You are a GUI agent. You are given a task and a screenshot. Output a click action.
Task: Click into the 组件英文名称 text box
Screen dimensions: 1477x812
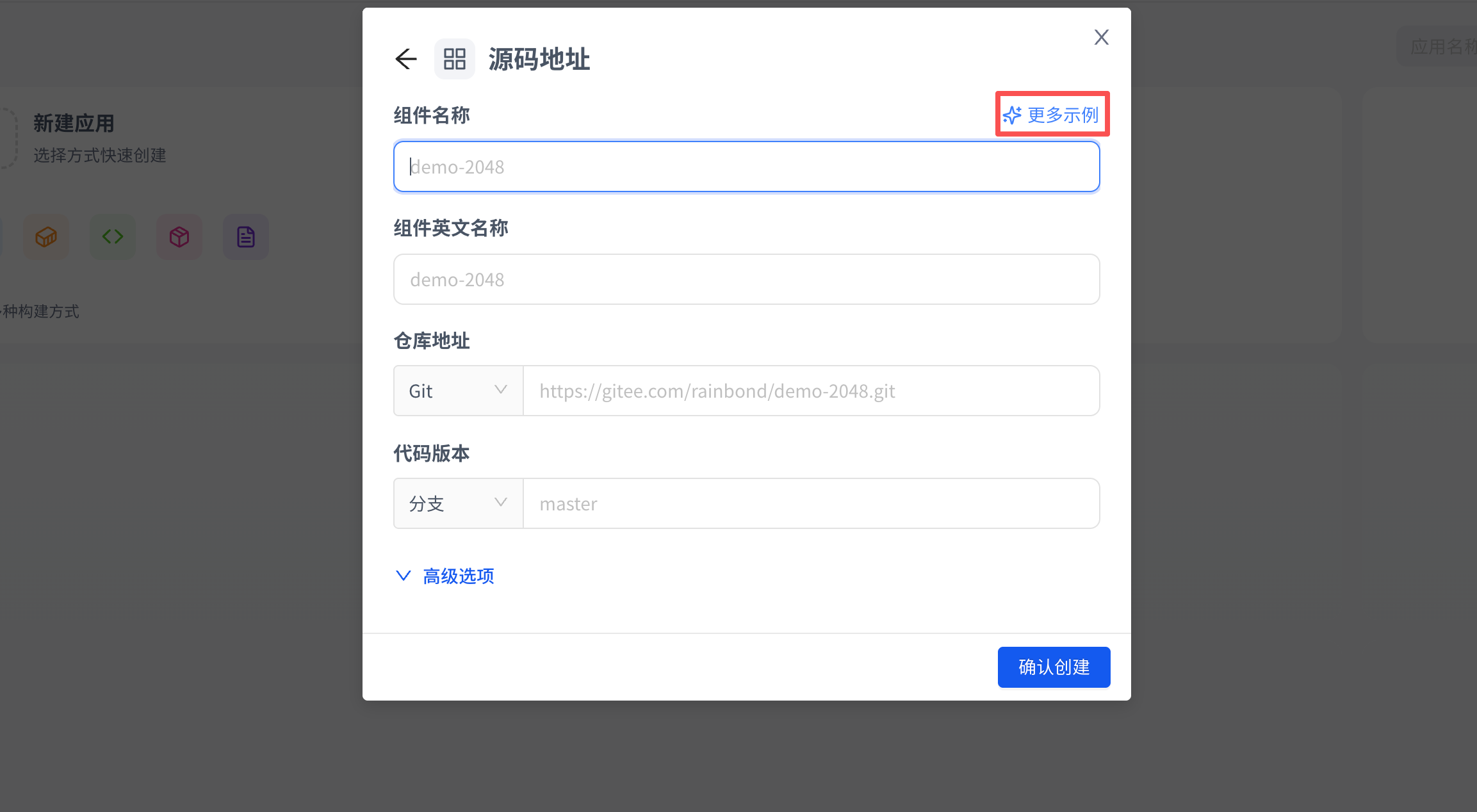pyautogui.click(x=746, y=279)
